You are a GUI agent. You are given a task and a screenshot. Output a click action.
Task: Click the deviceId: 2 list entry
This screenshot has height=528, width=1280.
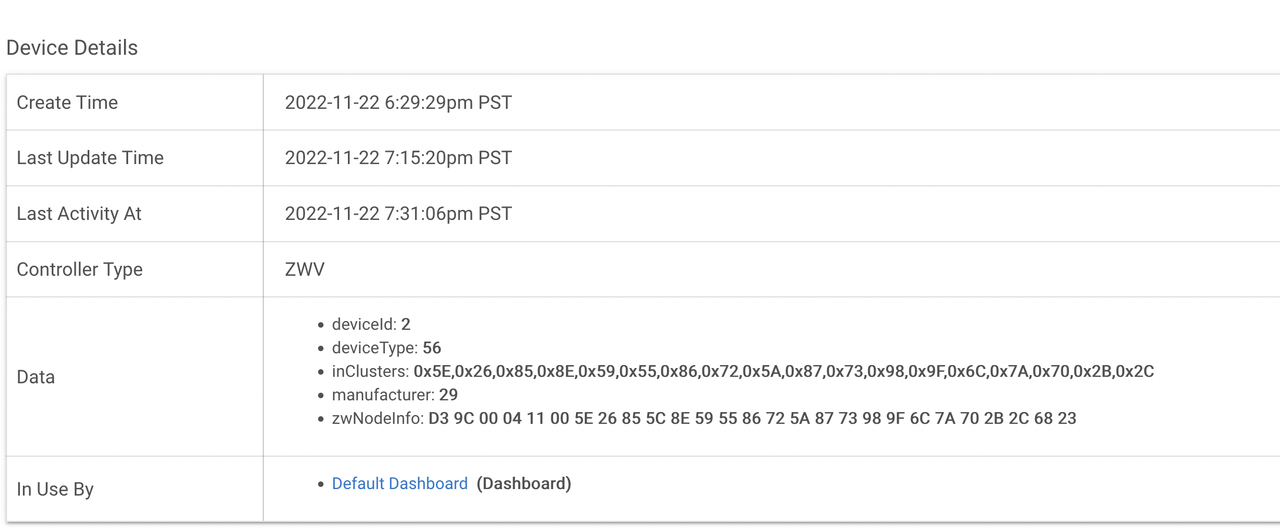(371, 325)
